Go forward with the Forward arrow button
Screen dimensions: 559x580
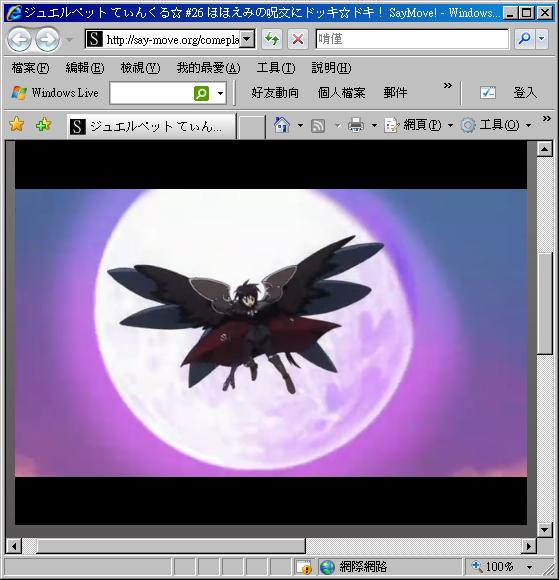47,39
